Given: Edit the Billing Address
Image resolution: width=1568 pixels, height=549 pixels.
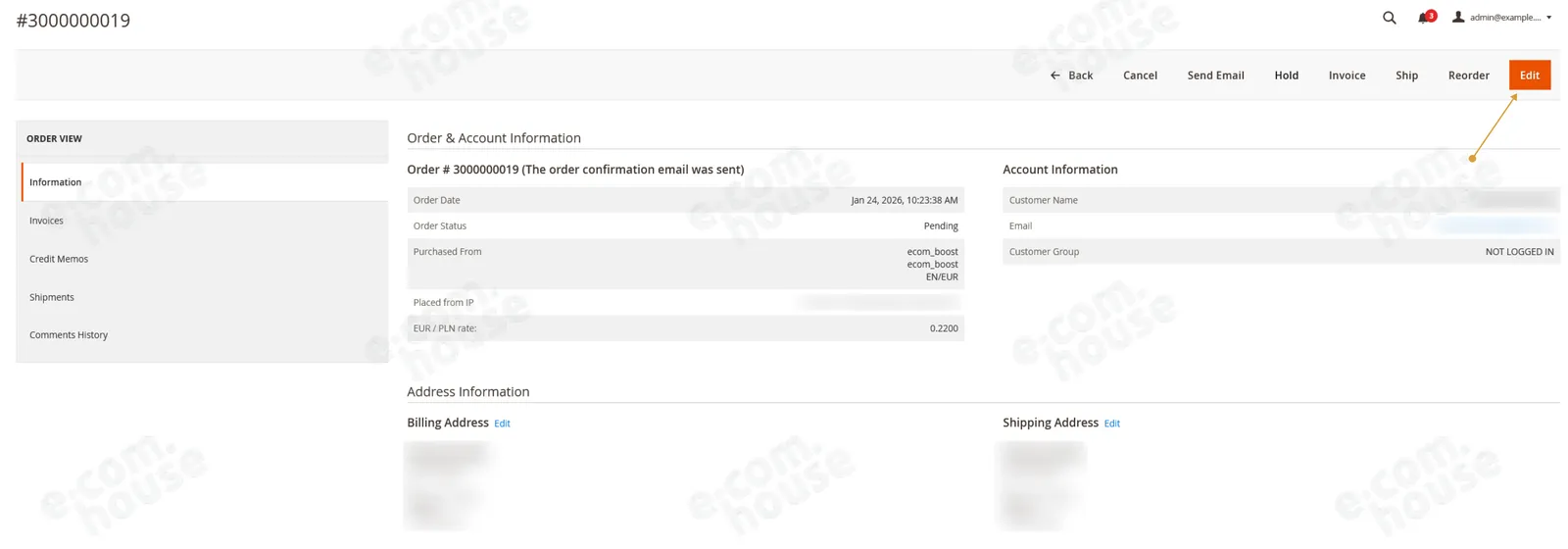Looking at the screenshot, I should 502,424.
